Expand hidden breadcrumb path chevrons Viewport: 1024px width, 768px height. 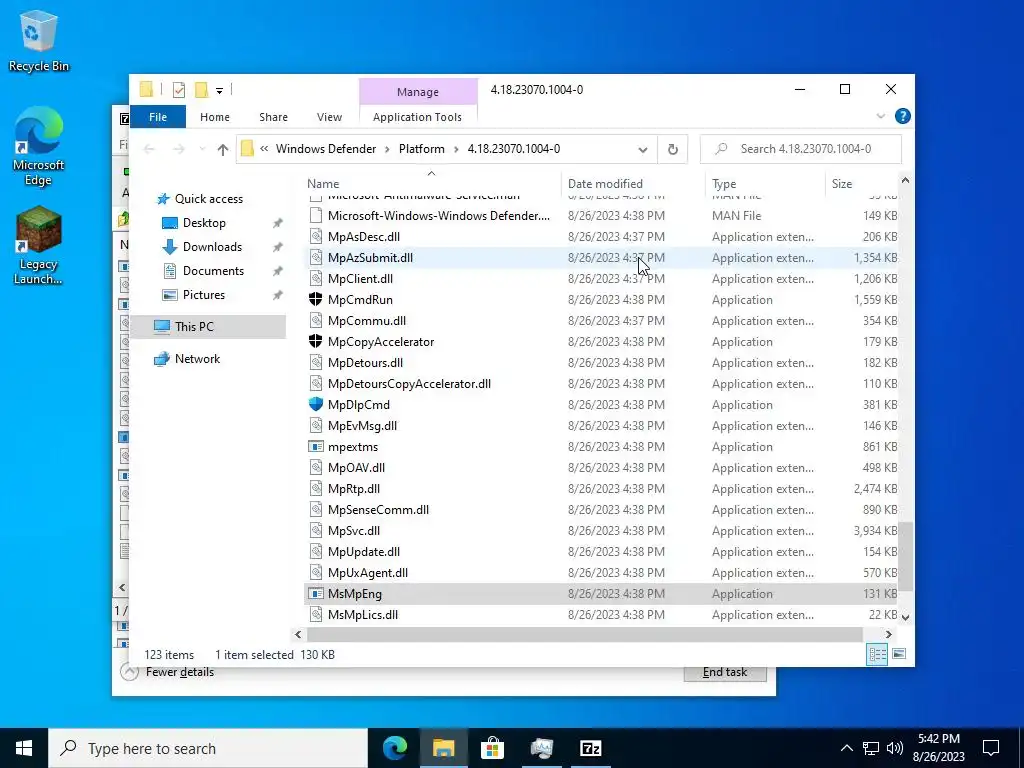coord(264,149)
